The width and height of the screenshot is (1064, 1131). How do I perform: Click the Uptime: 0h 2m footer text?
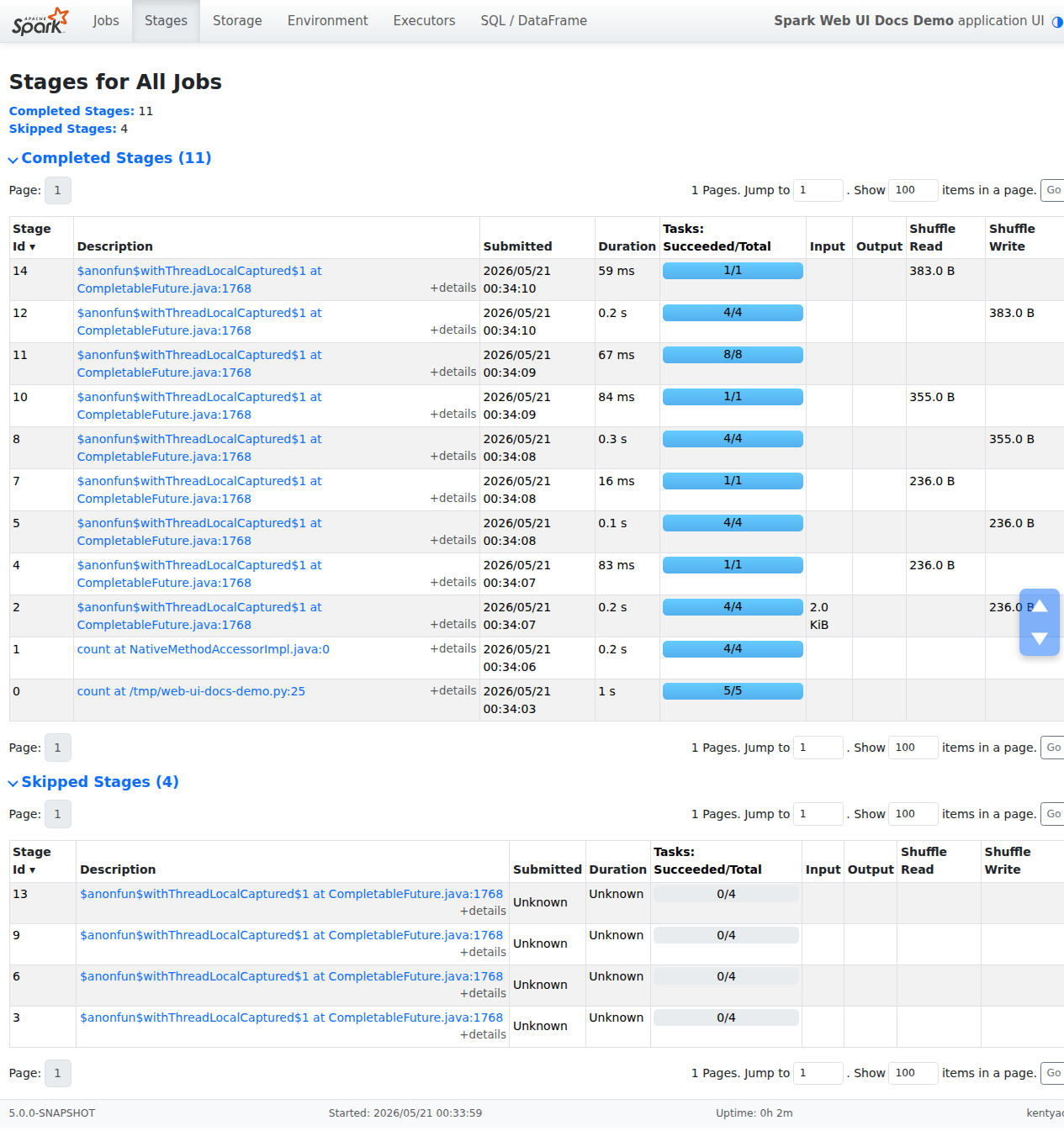coord(754,1113)
